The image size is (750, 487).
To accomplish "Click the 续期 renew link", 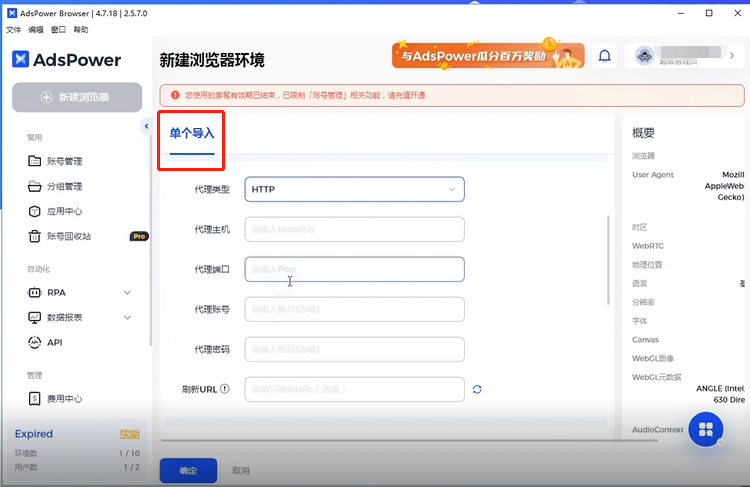I will click(x=129, y=434).
